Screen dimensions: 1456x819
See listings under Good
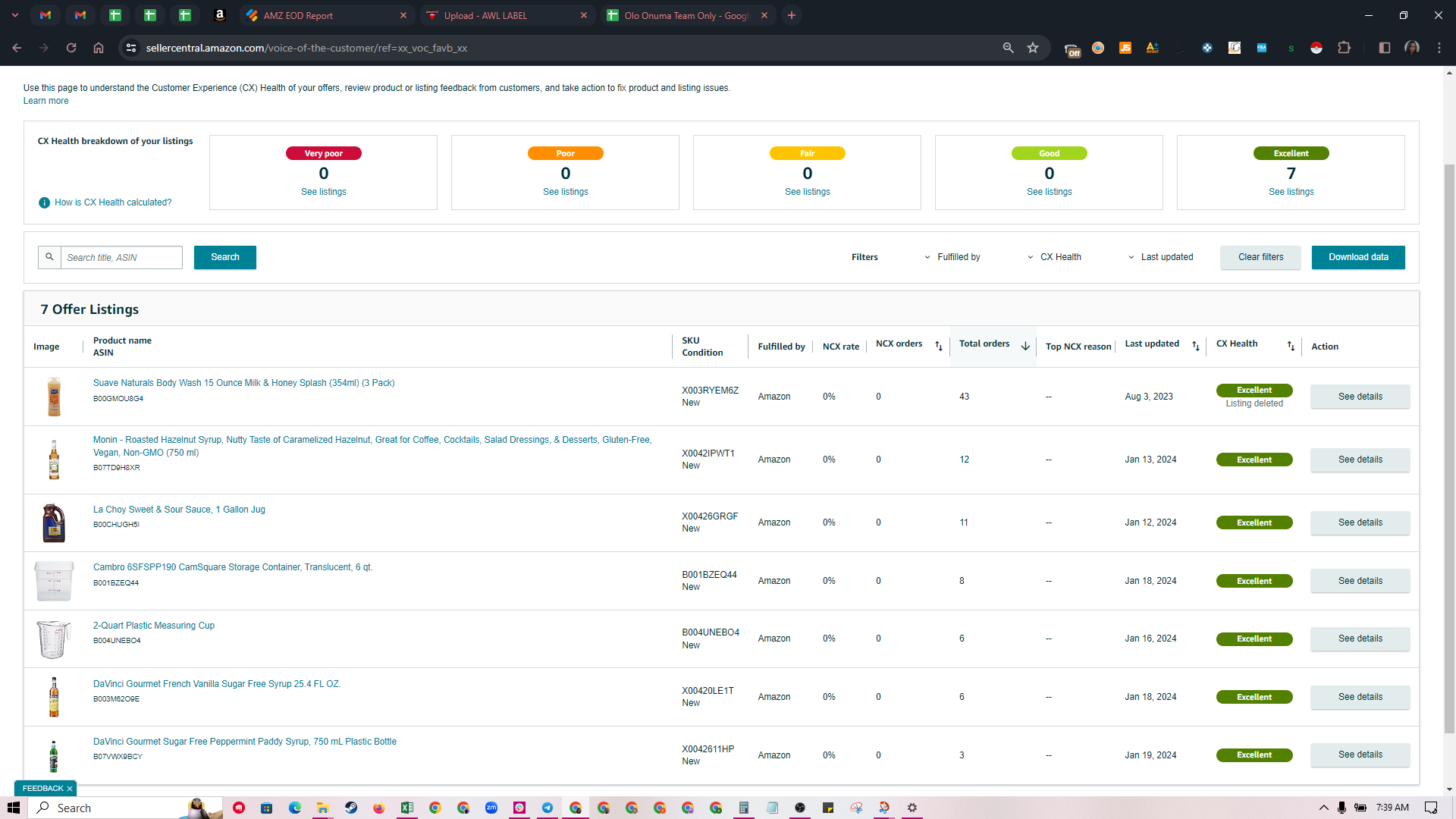coord(1049,192)
